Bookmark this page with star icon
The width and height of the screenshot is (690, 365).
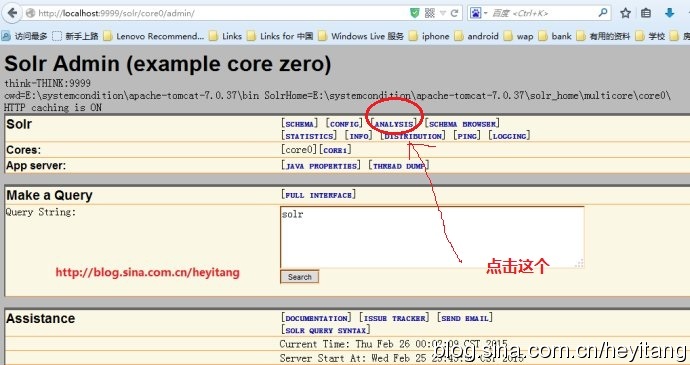(625, 13)
